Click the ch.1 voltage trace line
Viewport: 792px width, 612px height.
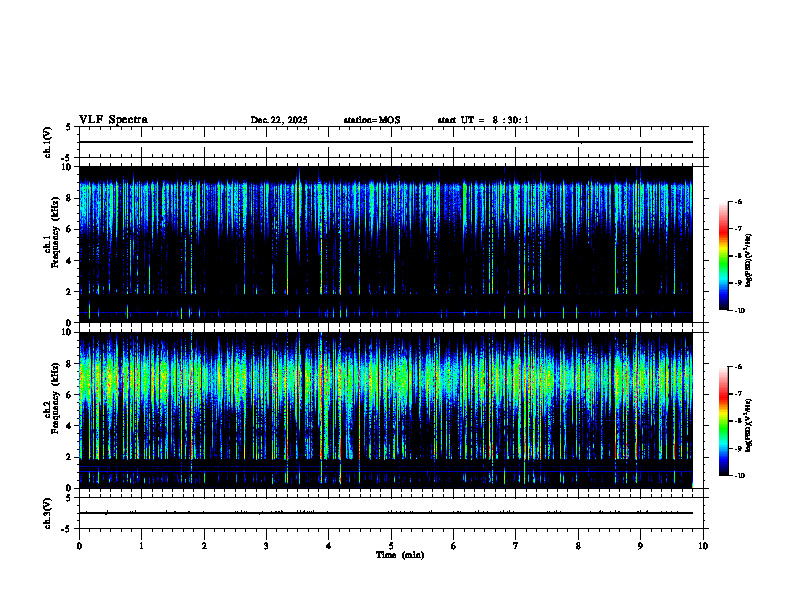coord(386,142)
